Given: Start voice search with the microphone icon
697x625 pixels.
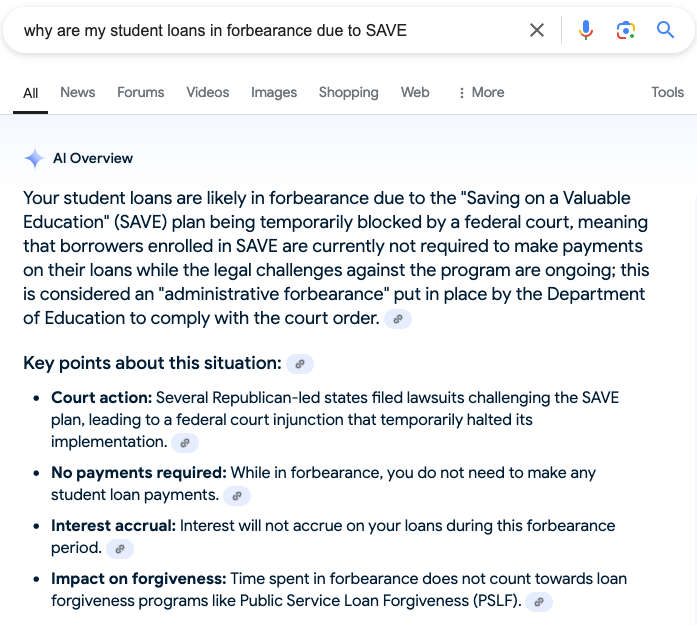Looking at the screenshot, I should [585, 30].
